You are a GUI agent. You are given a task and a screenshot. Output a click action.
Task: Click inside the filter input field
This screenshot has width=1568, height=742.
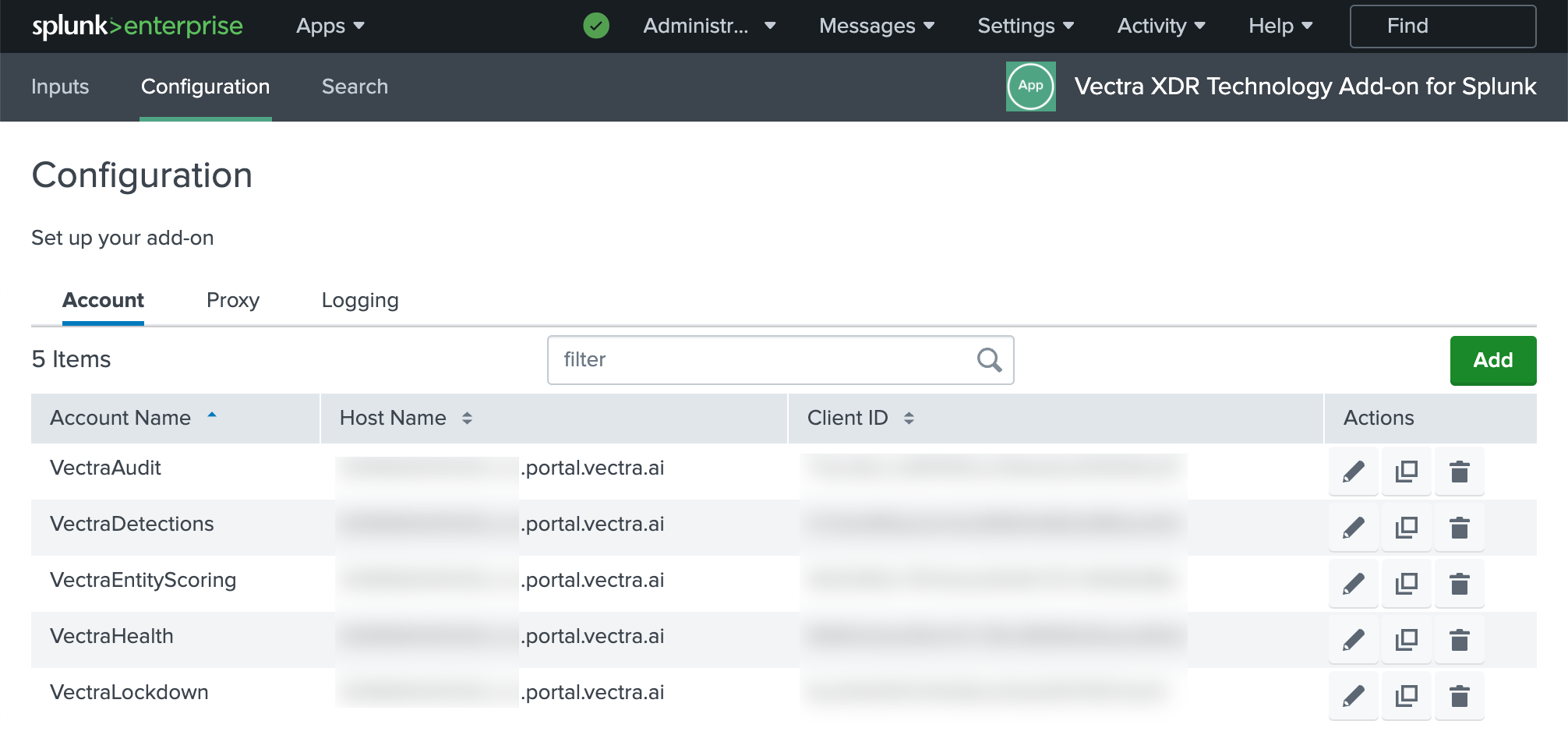tap(740, 359)
